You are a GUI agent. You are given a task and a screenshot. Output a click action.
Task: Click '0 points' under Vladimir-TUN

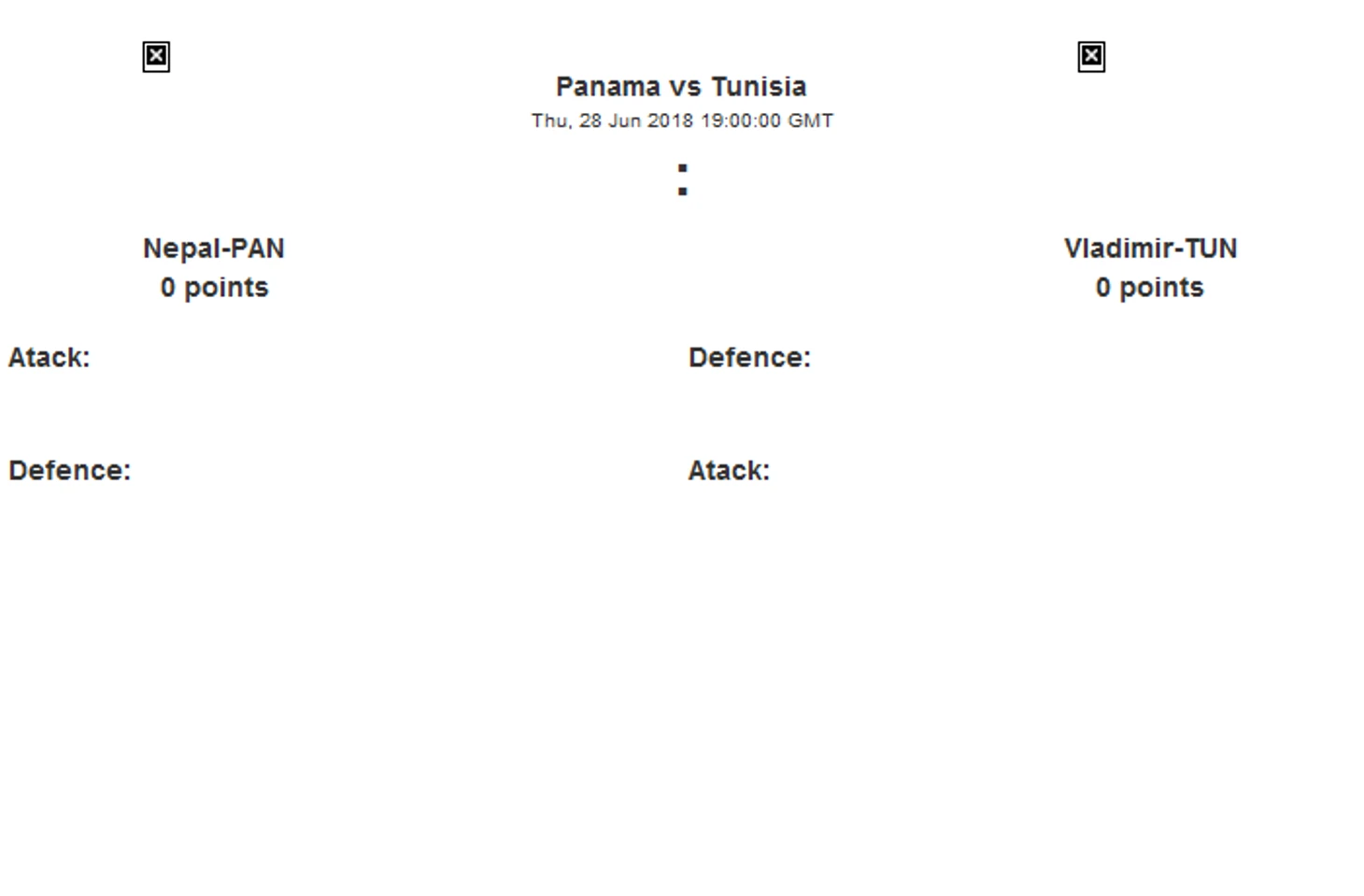1149,288
